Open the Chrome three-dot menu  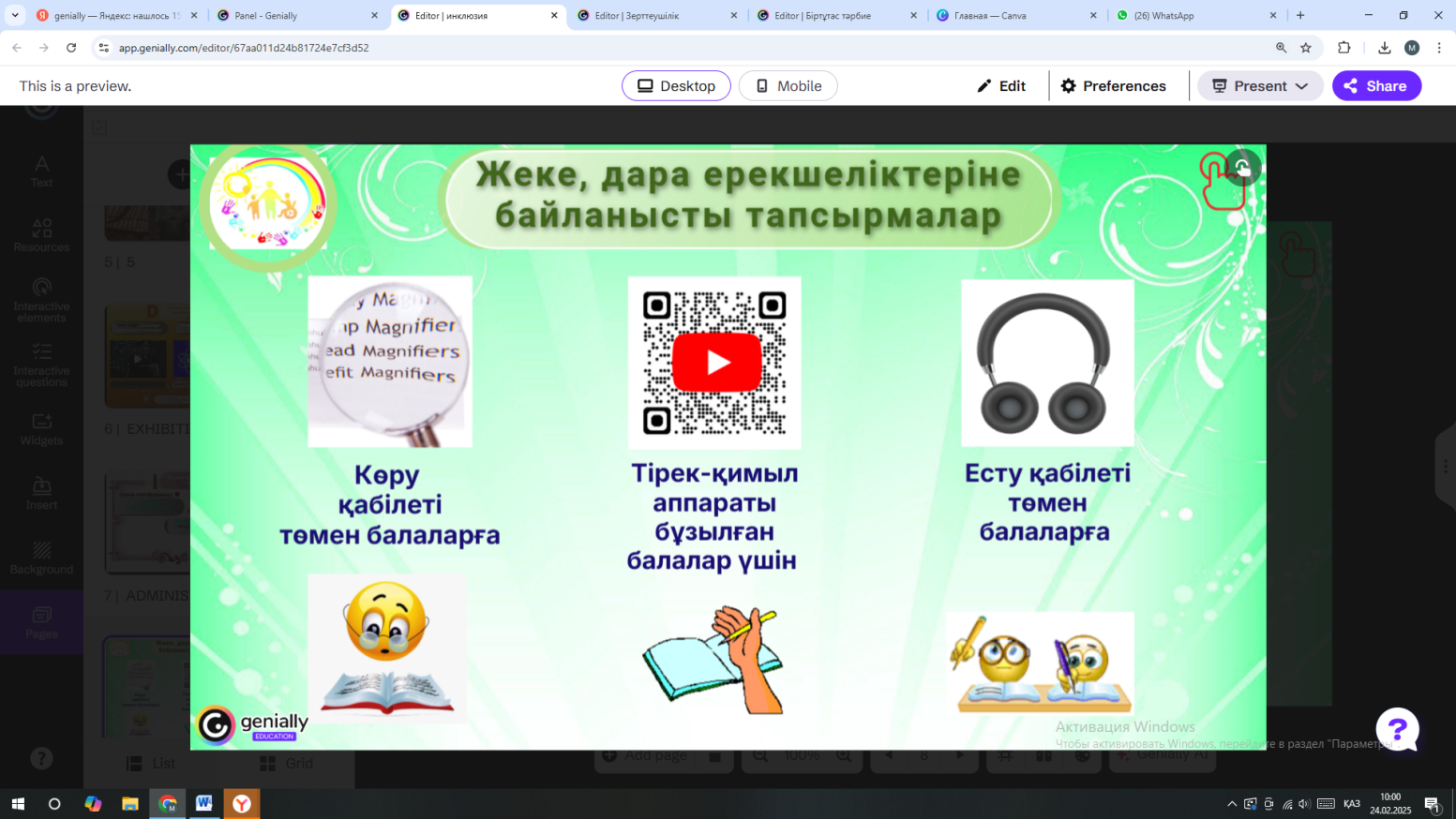coord(1439,48)
